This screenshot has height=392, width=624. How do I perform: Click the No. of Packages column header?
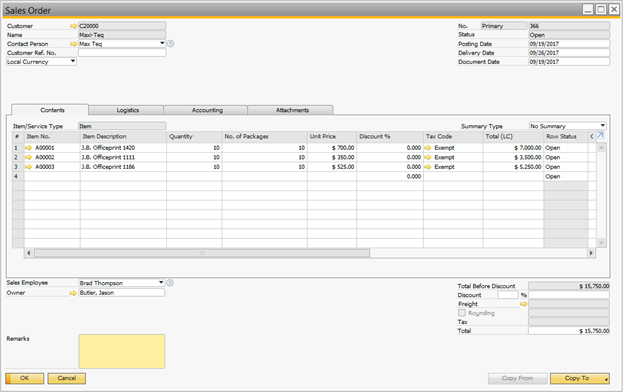pyautogui.click(x=265, y=137)
